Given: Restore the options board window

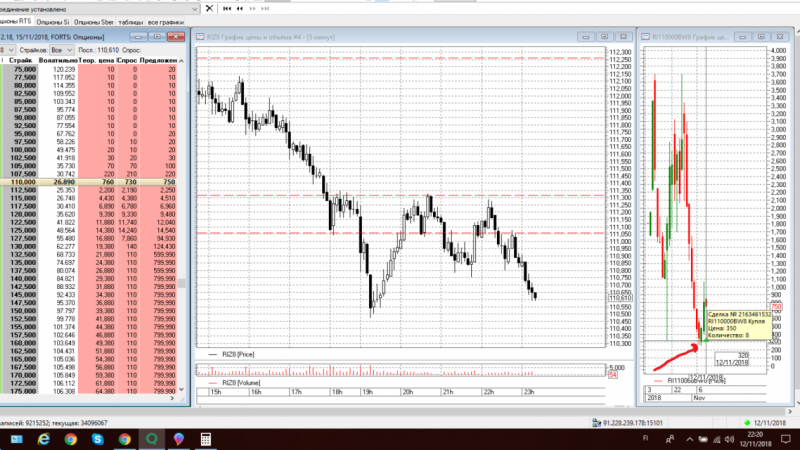Looking at the screenshot, I should (x=157, y=37).
